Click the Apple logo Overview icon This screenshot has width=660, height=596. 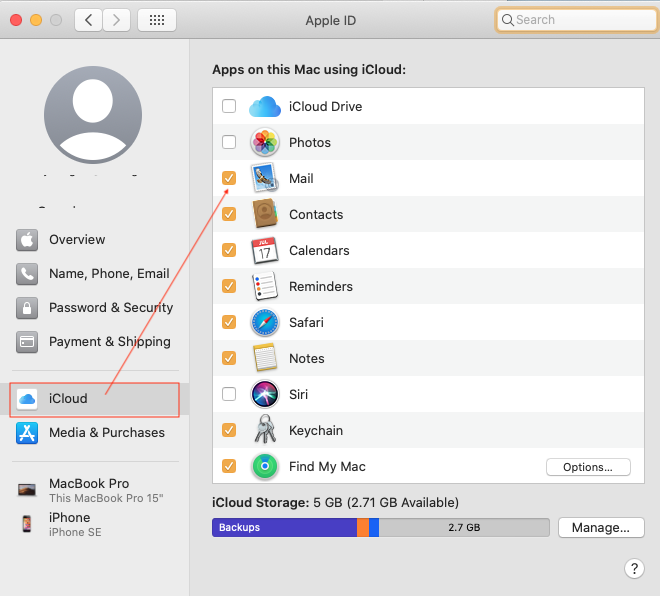(27, 240)
